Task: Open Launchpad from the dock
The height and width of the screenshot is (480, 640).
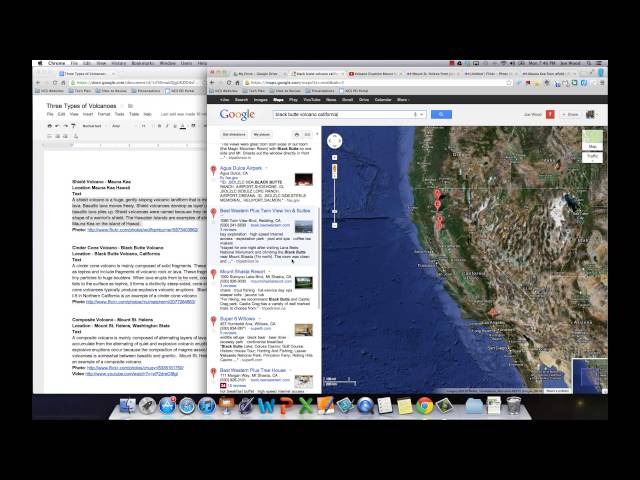Action: (x=148, y=406)
